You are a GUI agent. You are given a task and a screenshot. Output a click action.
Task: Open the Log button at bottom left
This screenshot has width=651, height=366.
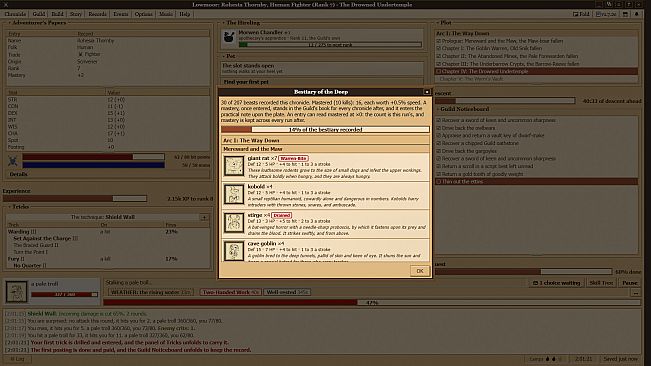coord(17,359)
